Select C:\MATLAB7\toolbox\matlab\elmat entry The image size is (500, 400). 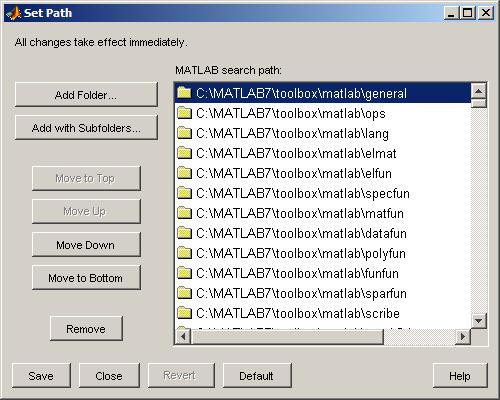pos(322,153)
